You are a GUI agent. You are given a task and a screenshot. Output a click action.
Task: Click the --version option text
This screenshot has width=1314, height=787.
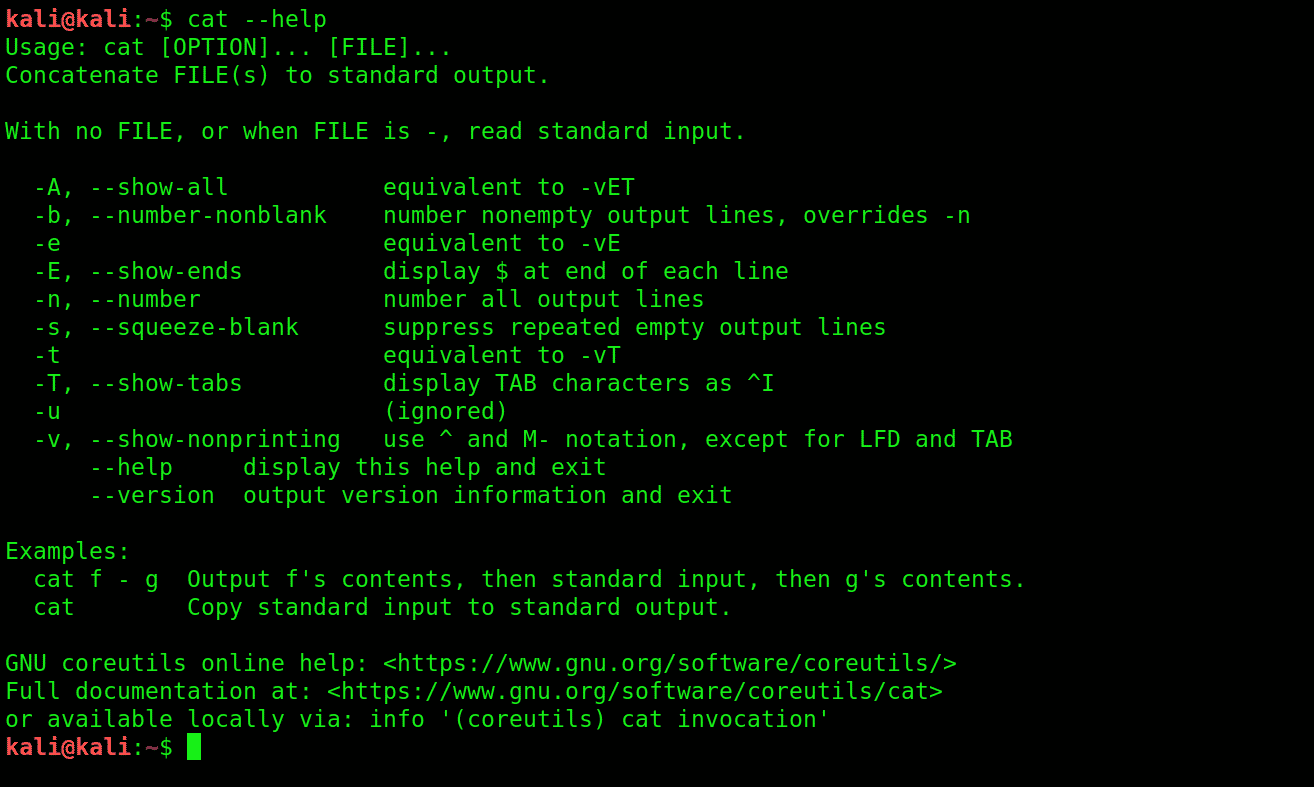(152, 496)
